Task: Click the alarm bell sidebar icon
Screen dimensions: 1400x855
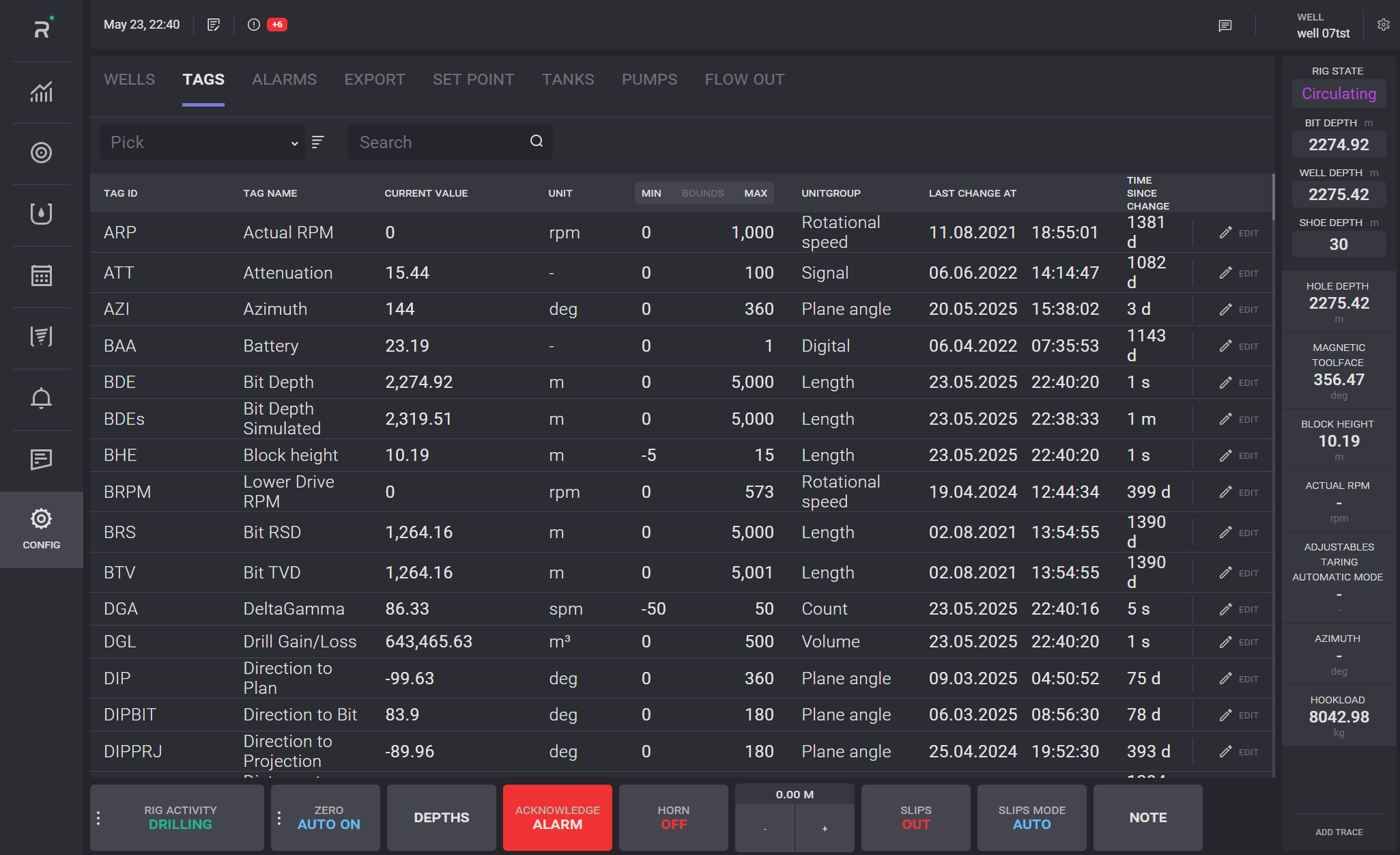Action: pos(41,398)
